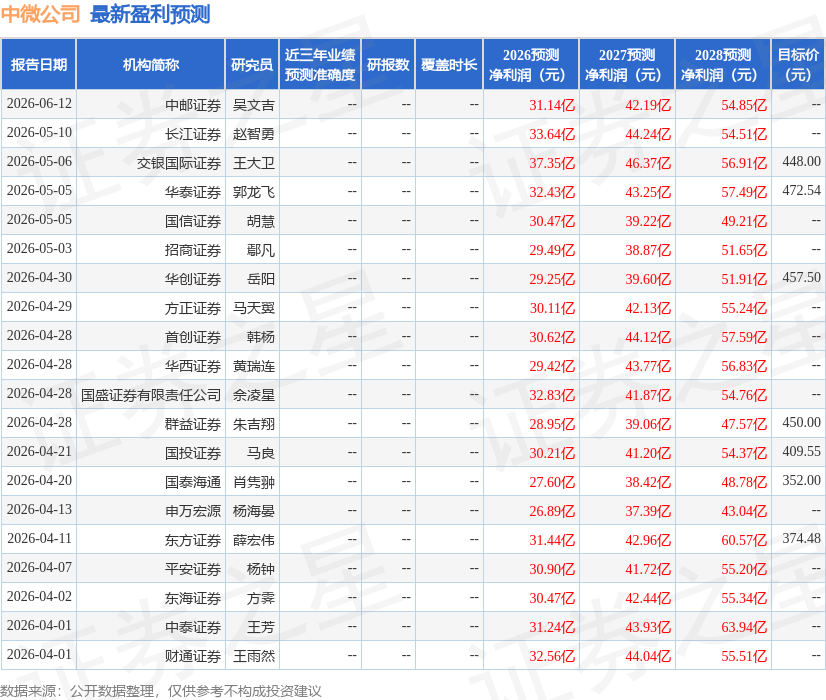Image resolution: width=826 pixels, height=700 pixels.
Task: Click analyst name 方霁
Action: tap(261, 598)
